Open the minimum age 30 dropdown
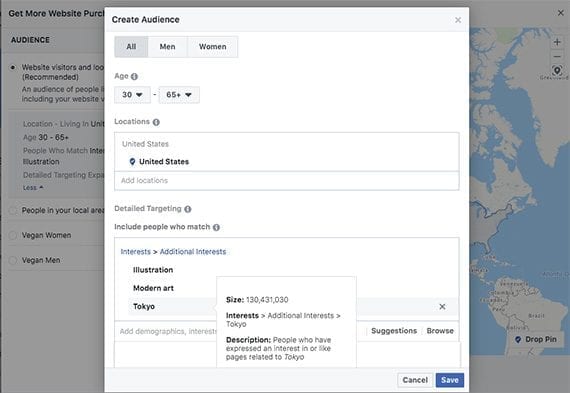570x393 pixels. (132, 95)
